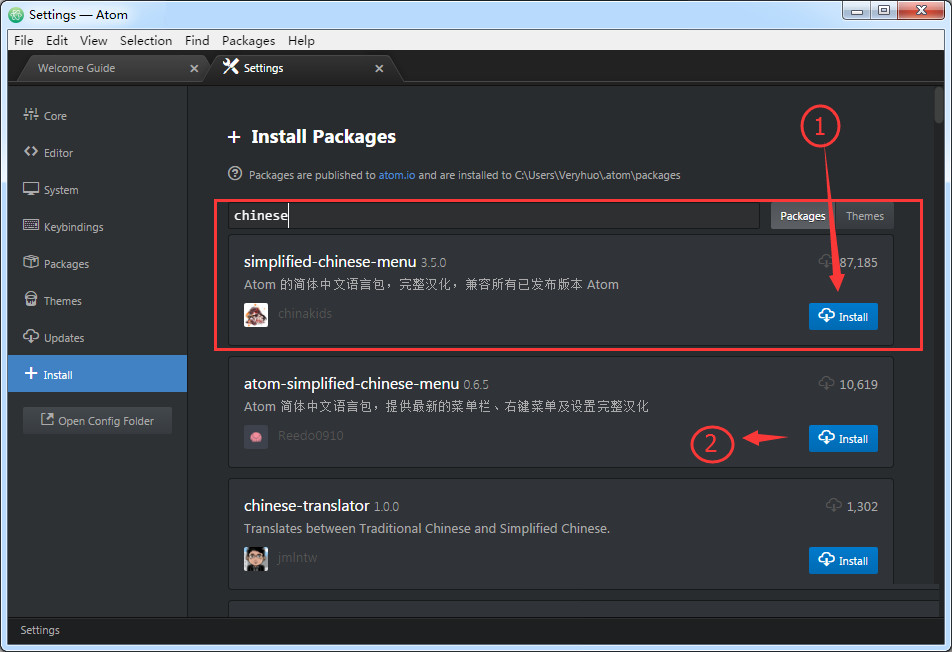Click the package search input field
The width and height of the screenshot is (952, 652).
tap(493, 216)
